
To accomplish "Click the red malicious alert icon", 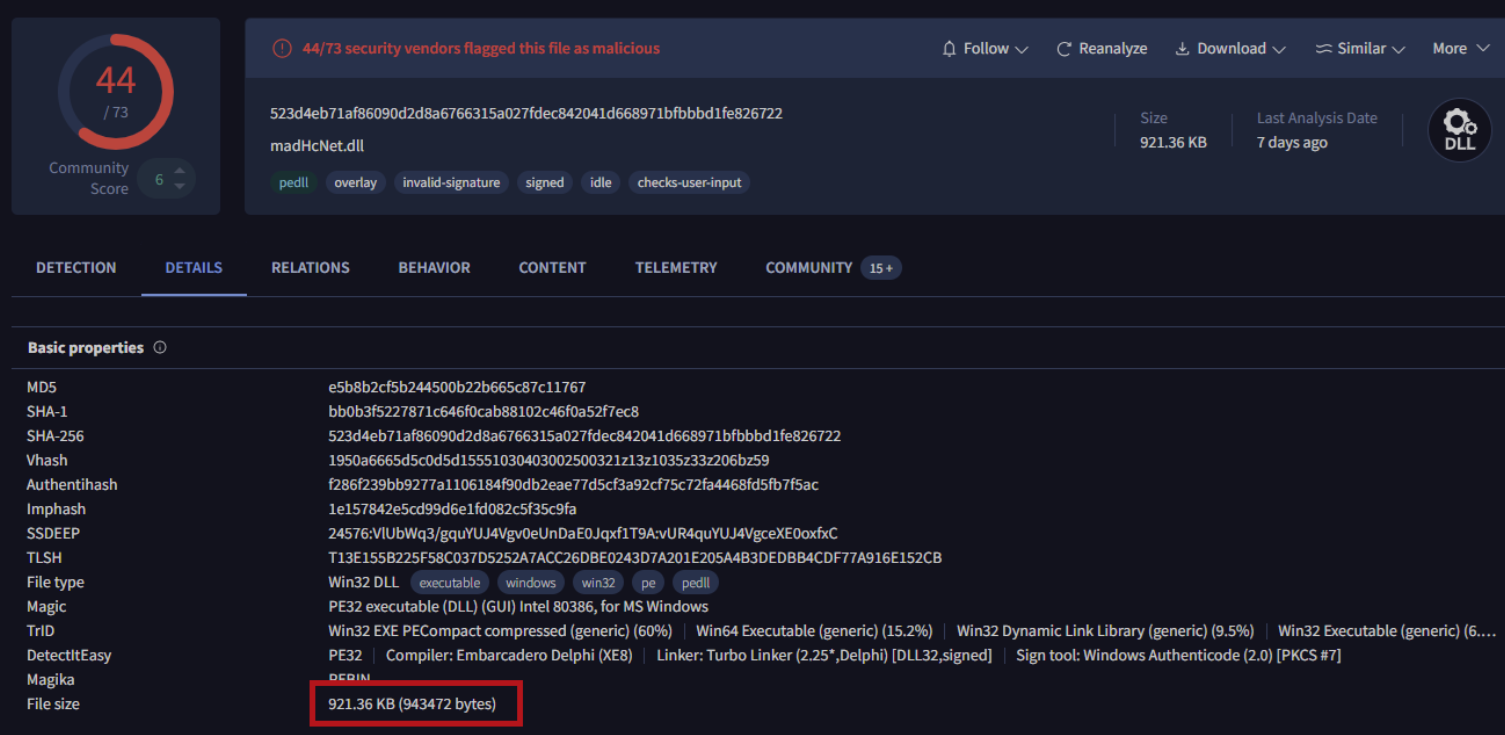I will [282, 48].
